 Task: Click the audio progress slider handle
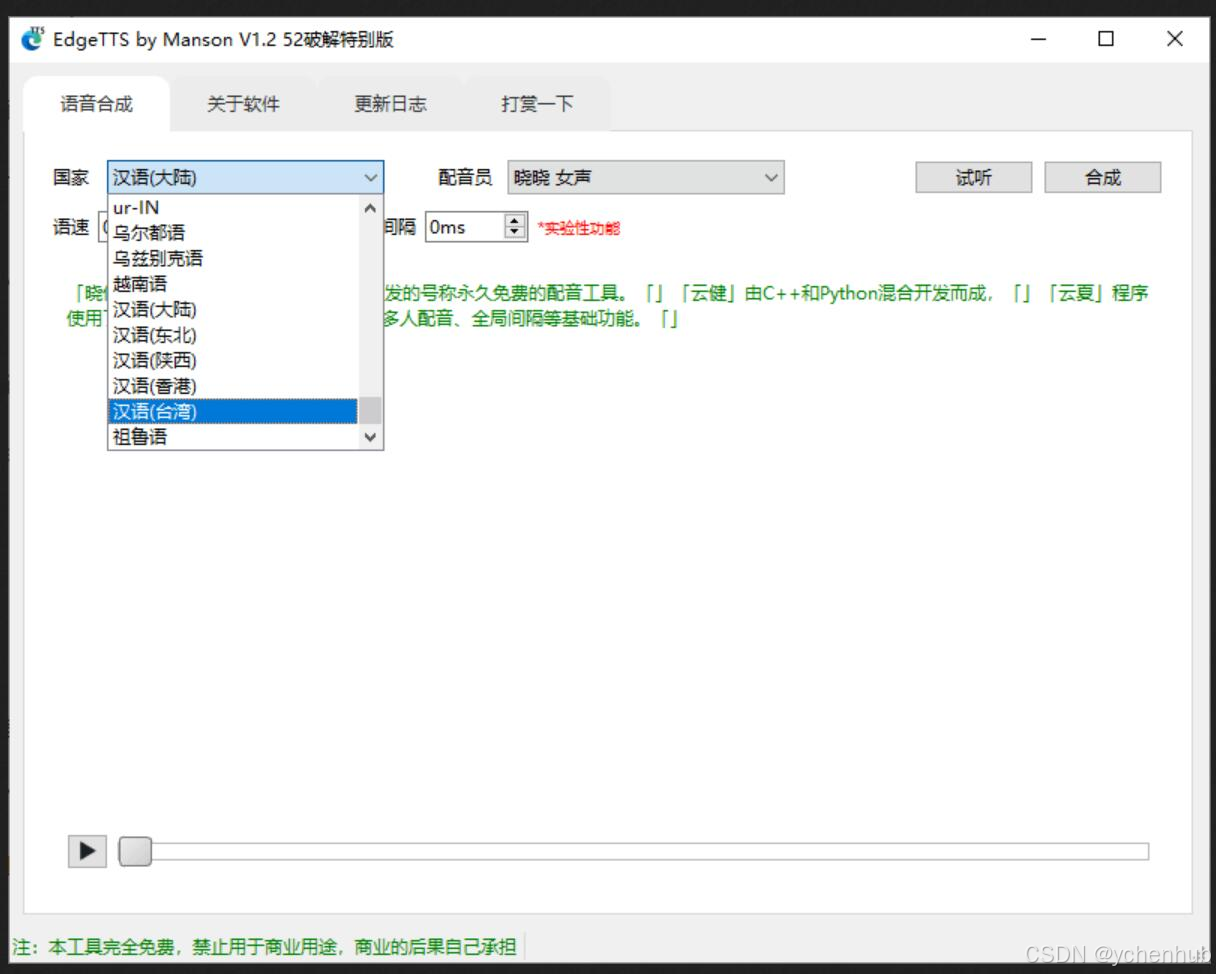click(135, 851)
